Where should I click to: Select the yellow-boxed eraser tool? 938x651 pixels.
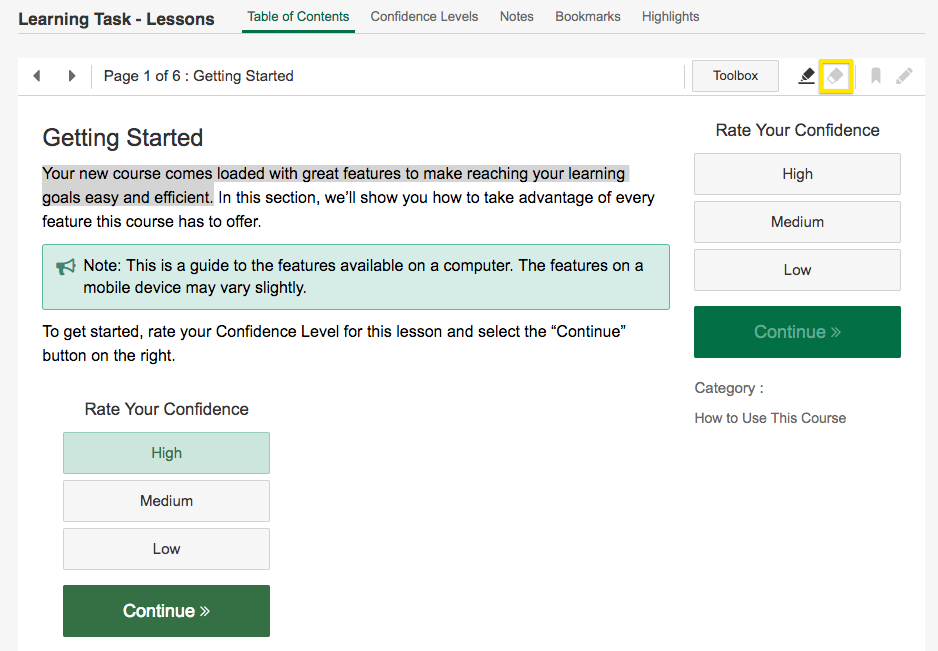836,75
